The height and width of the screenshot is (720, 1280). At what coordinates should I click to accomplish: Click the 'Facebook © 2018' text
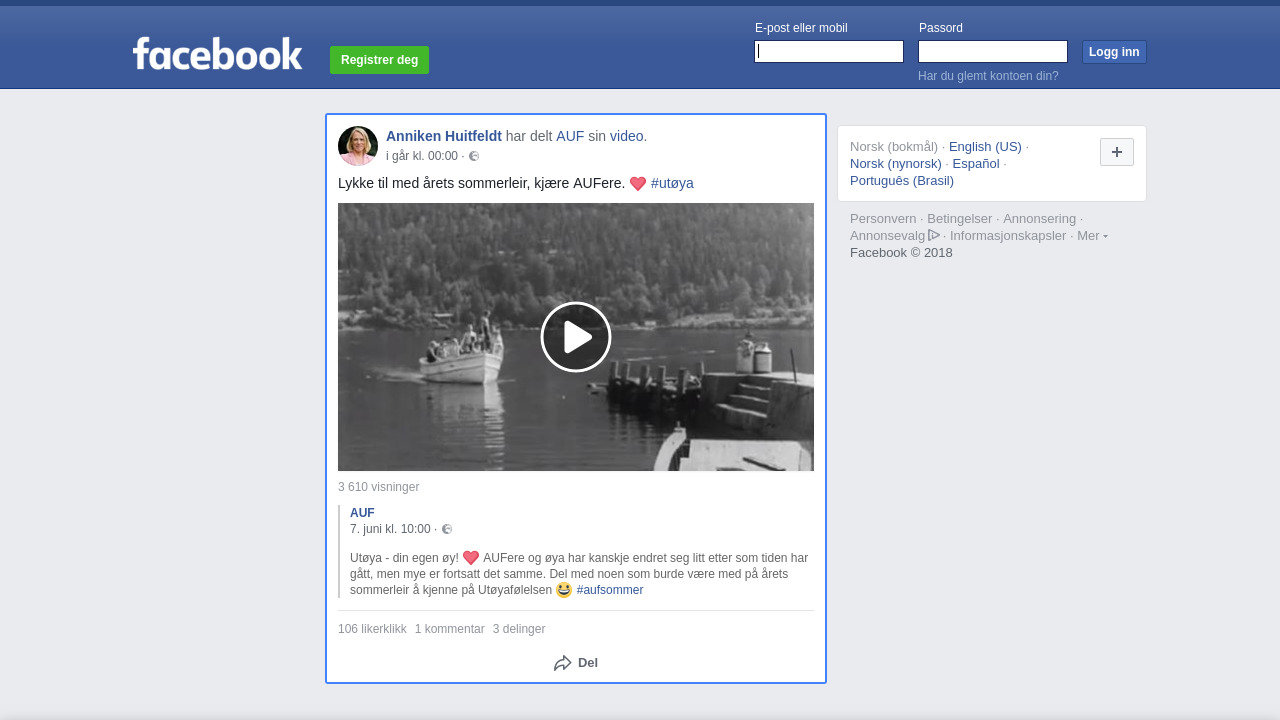[901, 253]
